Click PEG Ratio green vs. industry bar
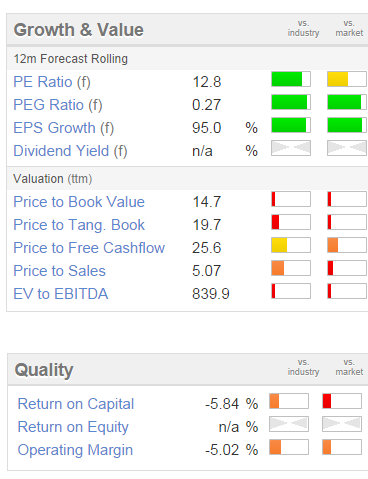Viewport: 368px width, 479px height. (x=291, y=102)
